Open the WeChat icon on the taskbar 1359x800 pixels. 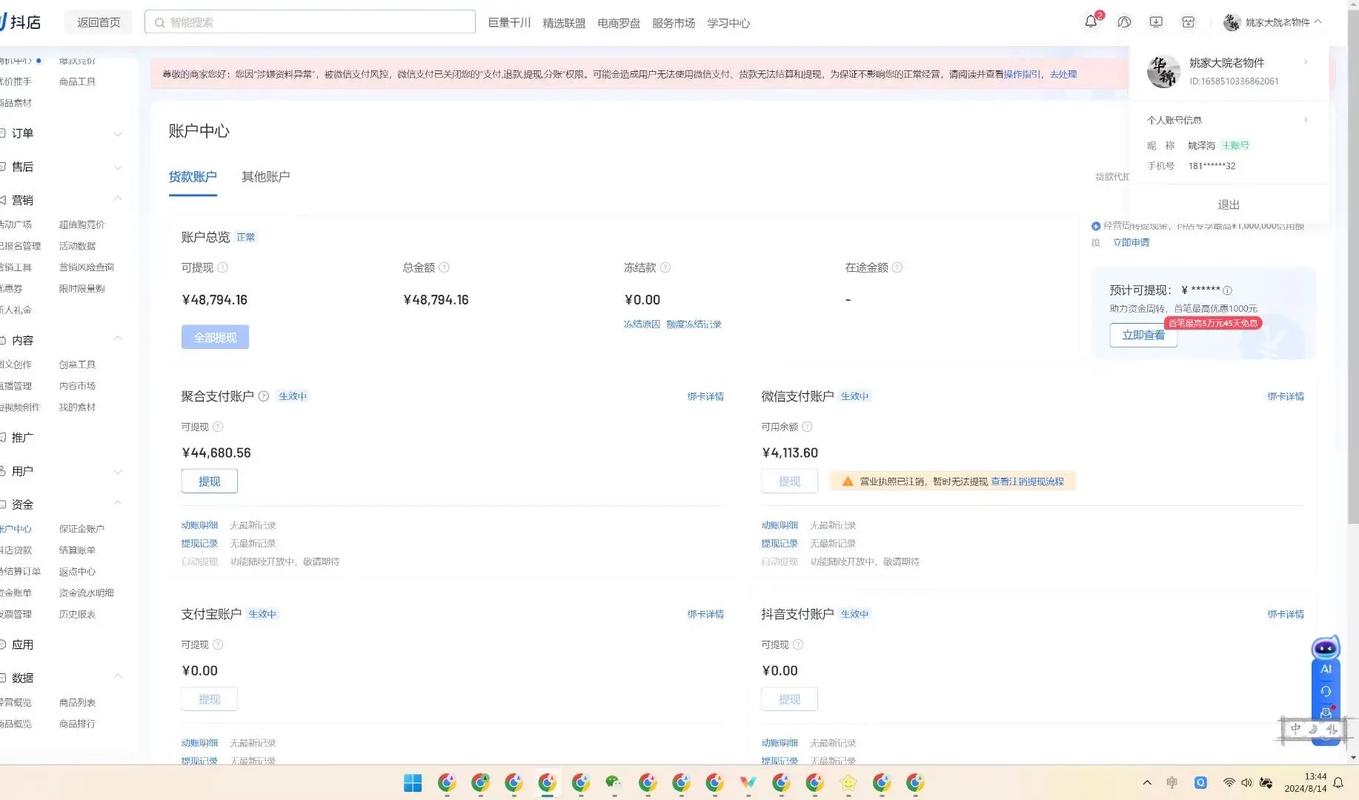tap(613, 782)
